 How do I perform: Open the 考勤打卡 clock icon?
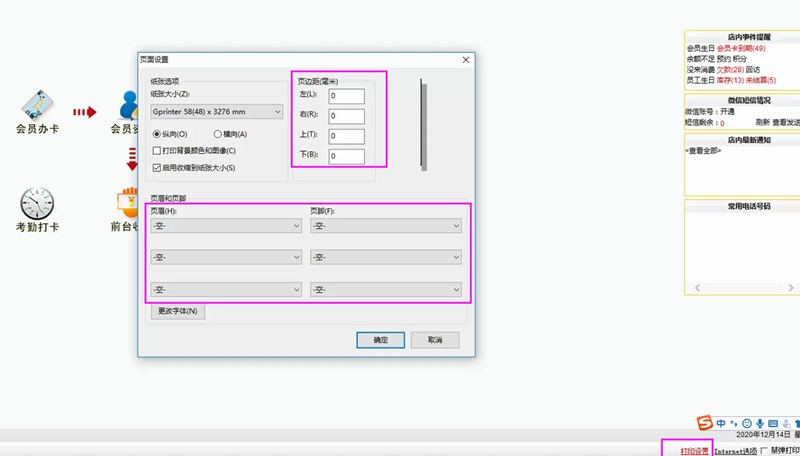point(37,203)
